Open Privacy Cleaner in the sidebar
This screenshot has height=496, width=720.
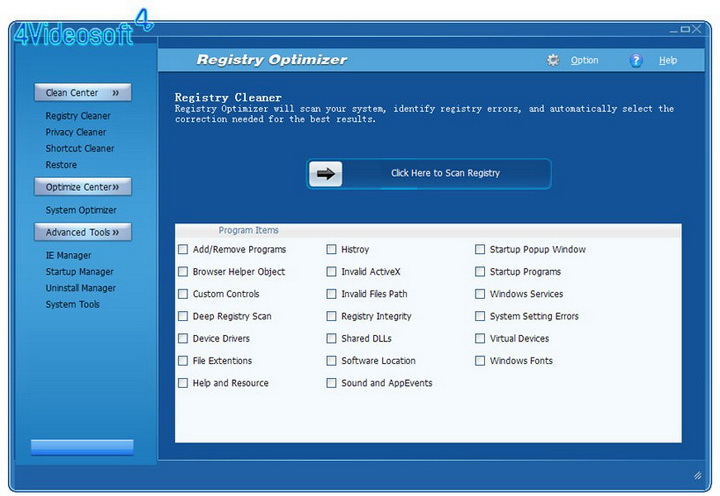(76, 132)
